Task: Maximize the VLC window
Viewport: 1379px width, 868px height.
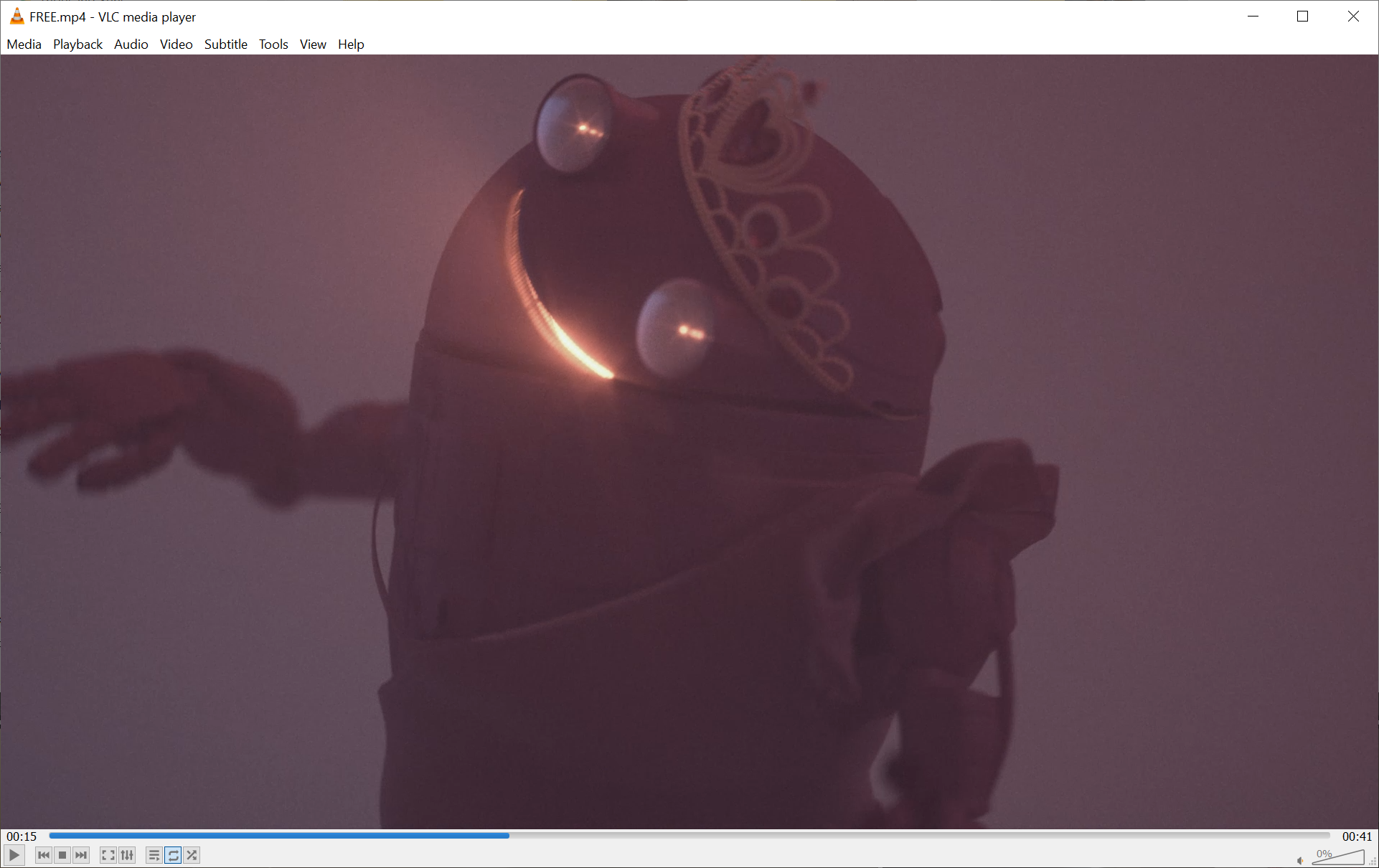Action: pos(1303,16)
